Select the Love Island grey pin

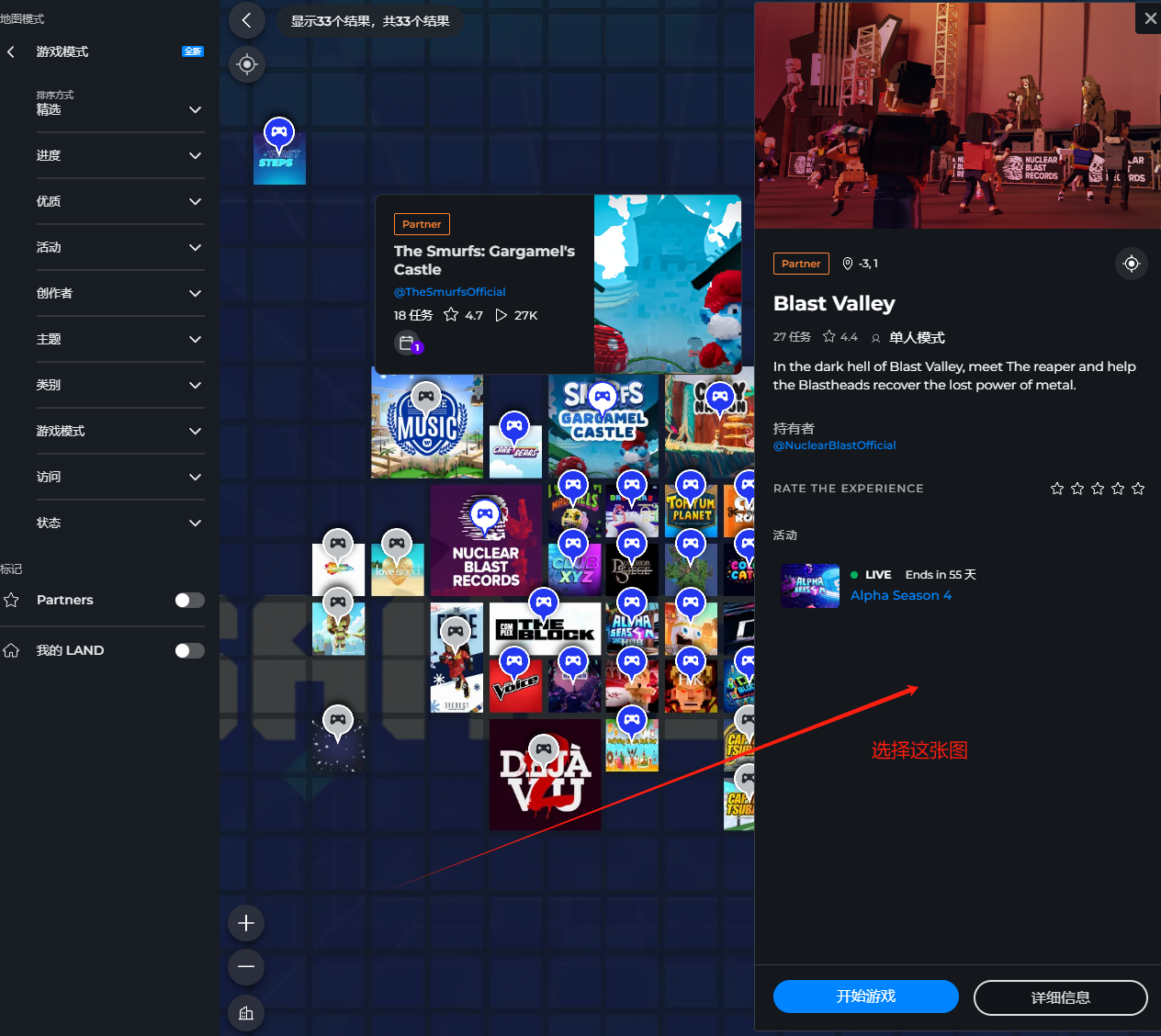(397, 546)
